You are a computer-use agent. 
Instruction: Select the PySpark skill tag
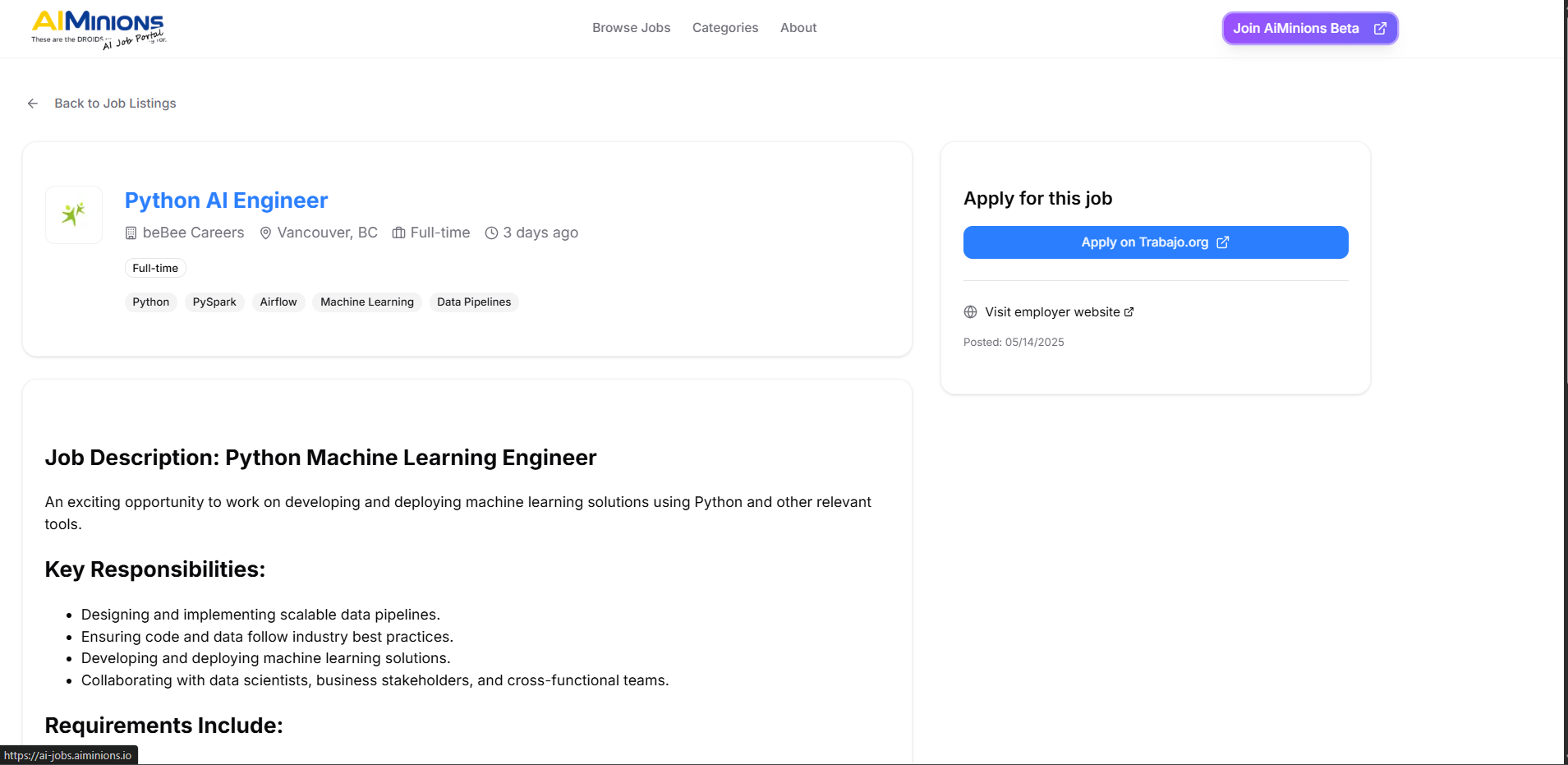coord(214,302)
